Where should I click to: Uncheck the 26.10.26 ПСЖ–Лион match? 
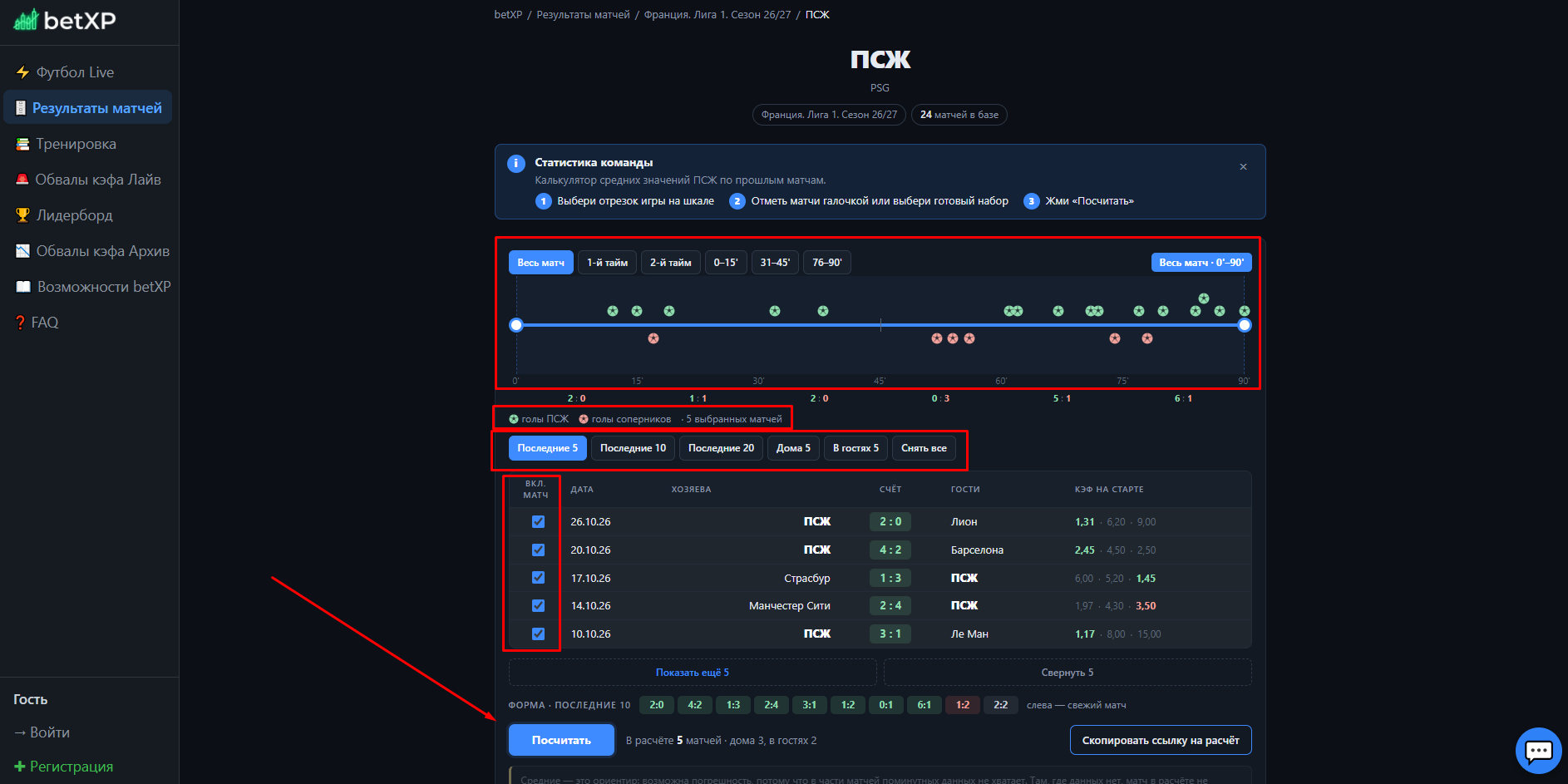tap(538, 521)
